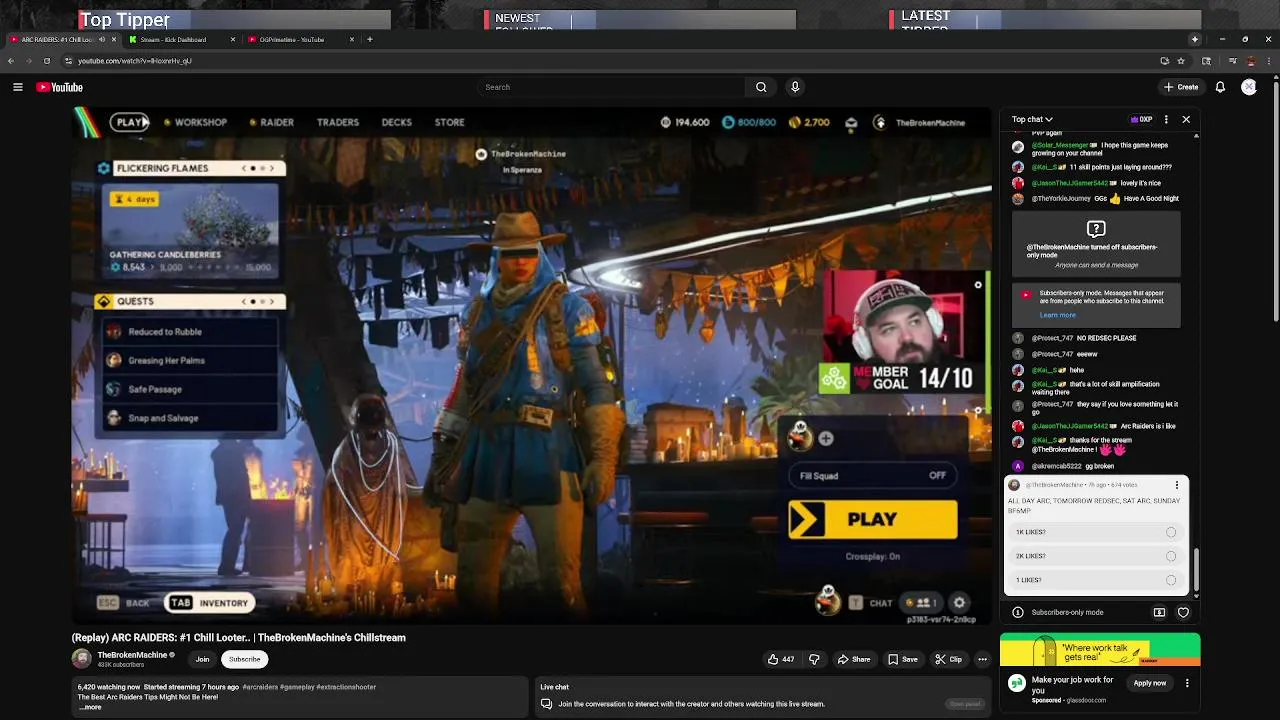Open the Top chat mode dropdown

tap(1032, 119)
